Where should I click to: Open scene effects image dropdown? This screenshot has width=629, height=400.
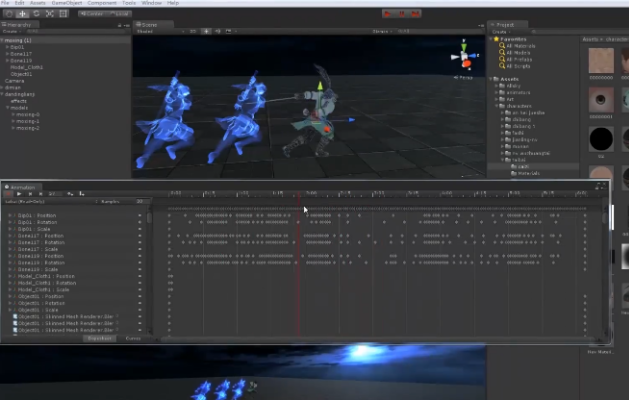coord(230,31)
